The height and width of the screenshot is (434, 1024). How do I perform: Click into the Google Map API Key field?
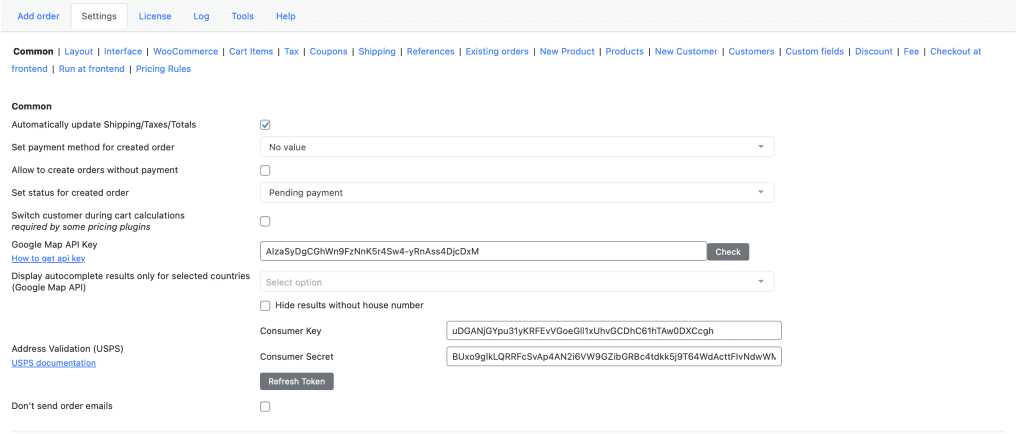pyautogui.click(x=482, y=251)
